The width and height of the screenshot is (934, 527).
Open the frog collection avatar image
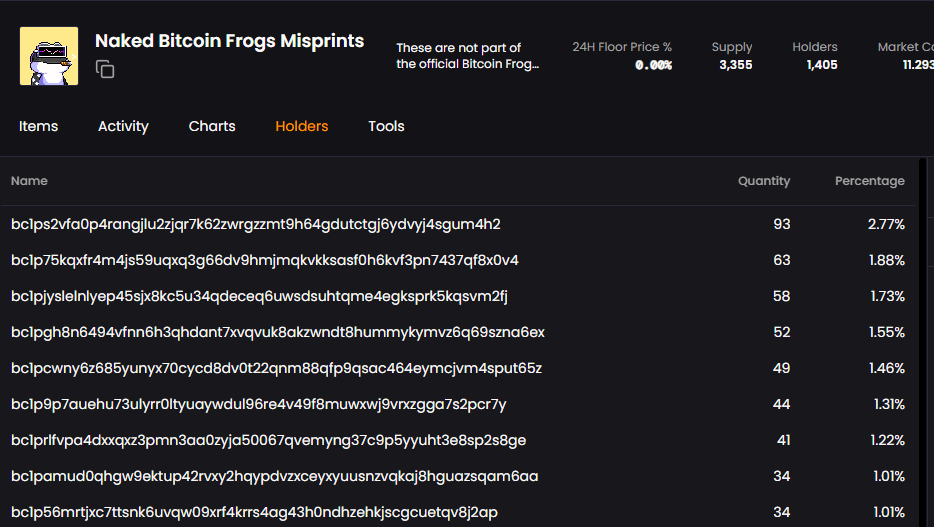[x=49, y=56]
